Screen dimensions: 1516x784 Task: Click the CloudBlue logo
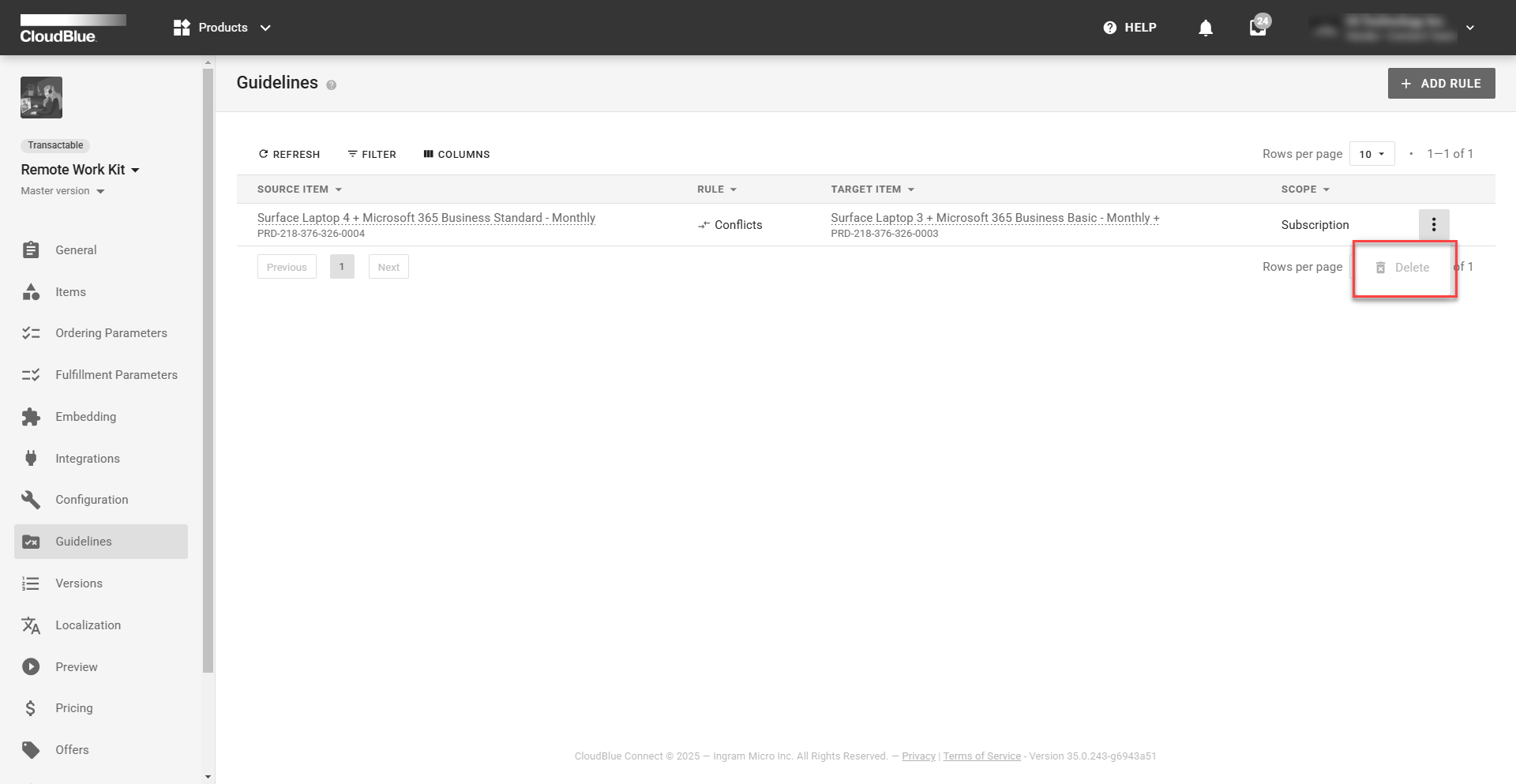pyautogui.click(x=73, y=28)
